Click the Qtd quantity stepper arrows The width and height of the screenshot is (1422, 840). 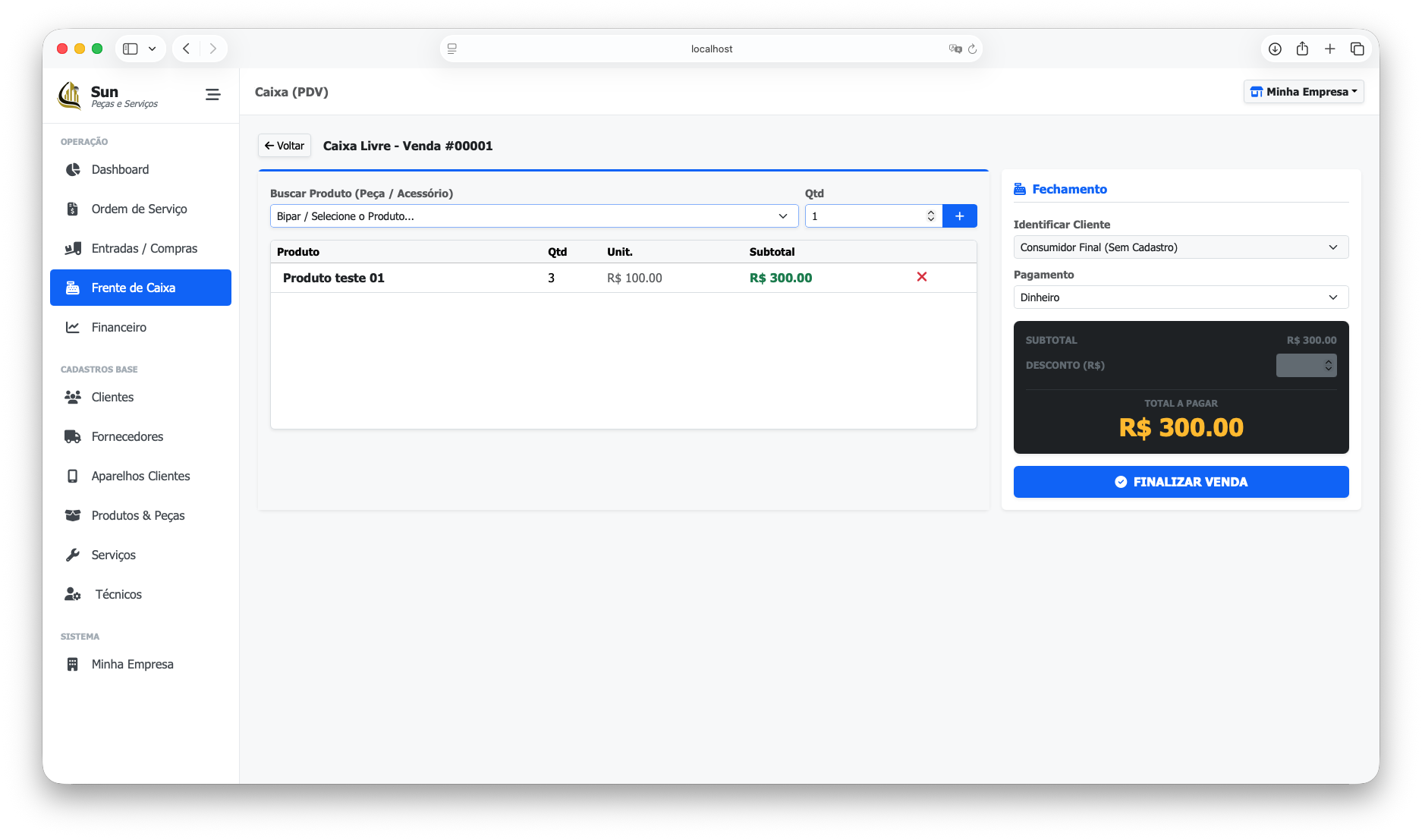930,216
